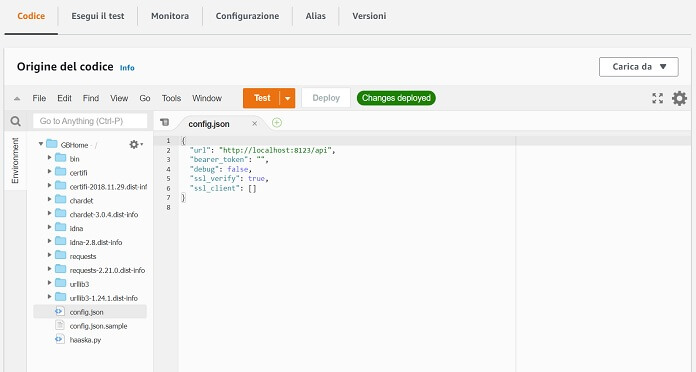This screenshot has height=372, width=696.
Task: Click the Deploy button
Action: click(x=326, y=98)
